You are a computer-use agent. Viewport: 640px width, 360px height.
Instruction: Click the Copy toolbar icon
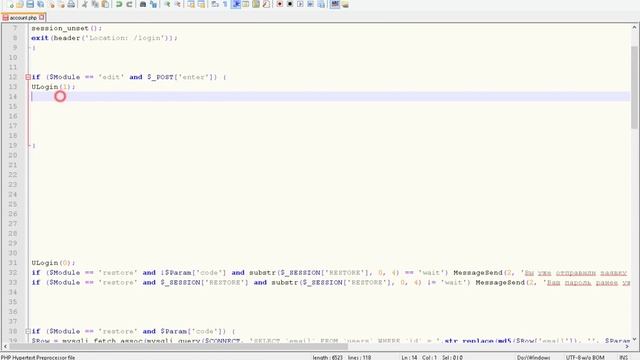pos(95,4)
